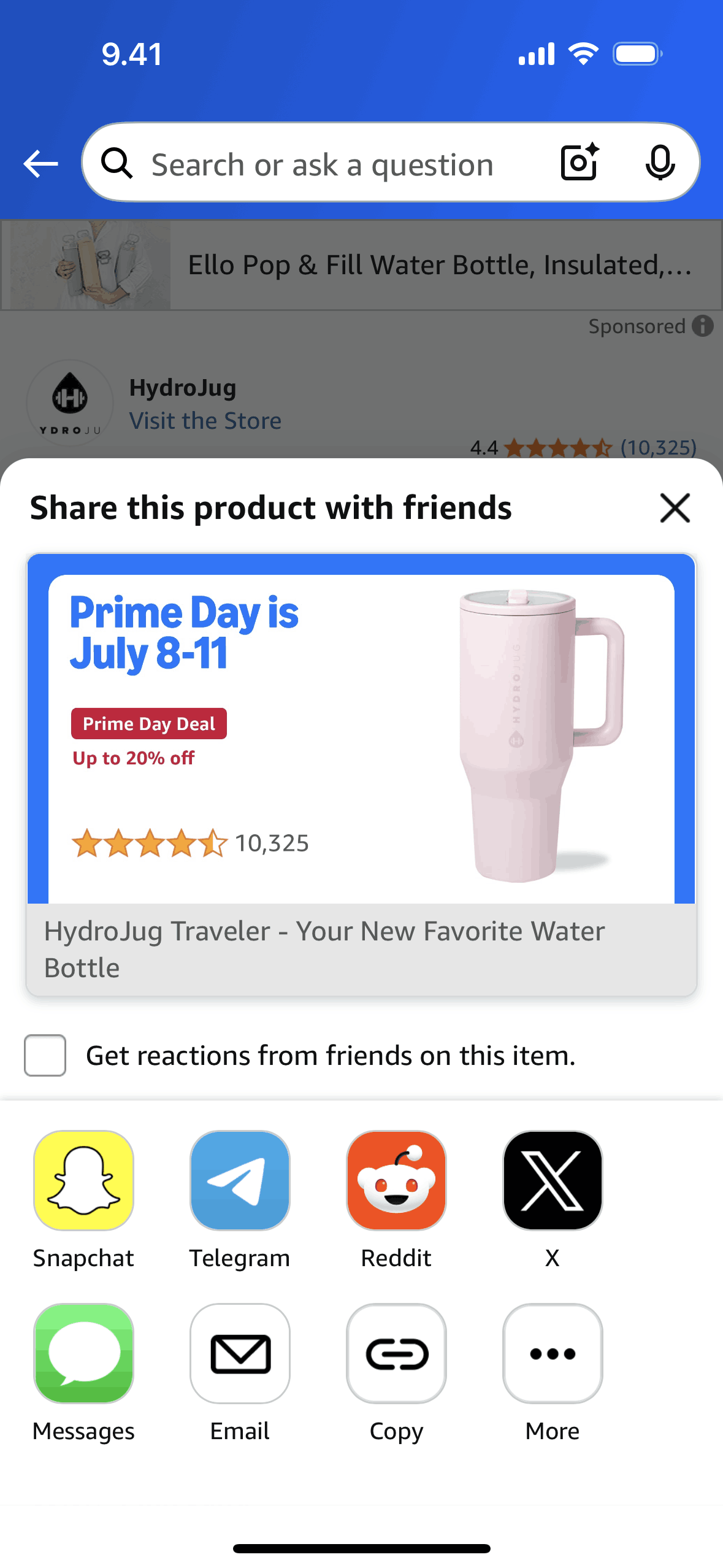Image resolution: width=723 pixels, height=1568 pixels.
Task: Send product through Messages
Action: [83, 1353]
